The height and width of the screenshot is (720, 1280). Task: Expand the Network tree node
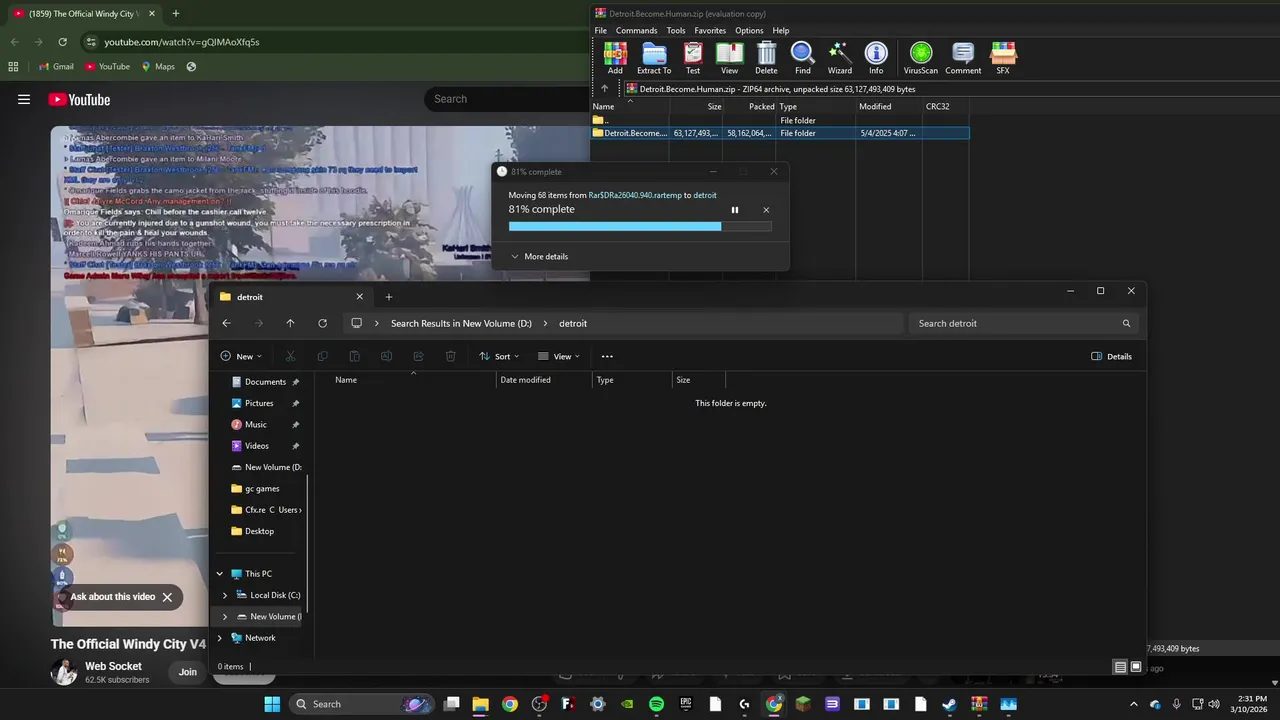point(220,638)
